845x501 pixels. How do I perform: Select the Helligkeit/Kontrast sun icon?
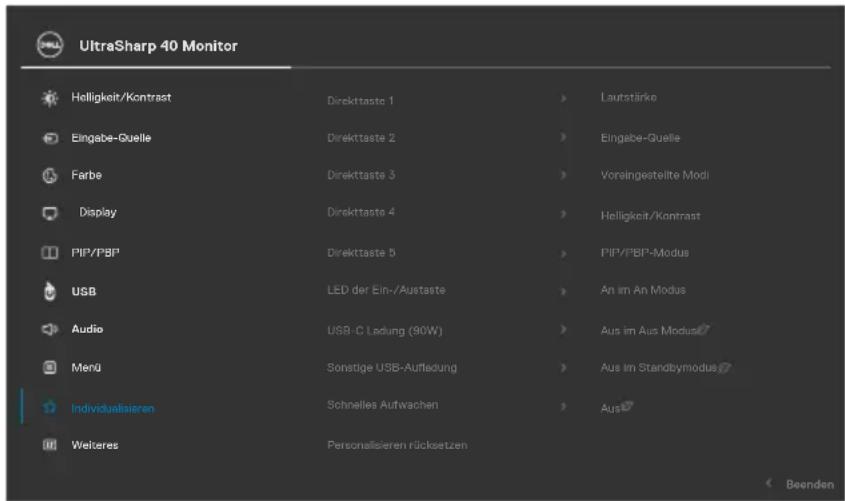point(50,99)
